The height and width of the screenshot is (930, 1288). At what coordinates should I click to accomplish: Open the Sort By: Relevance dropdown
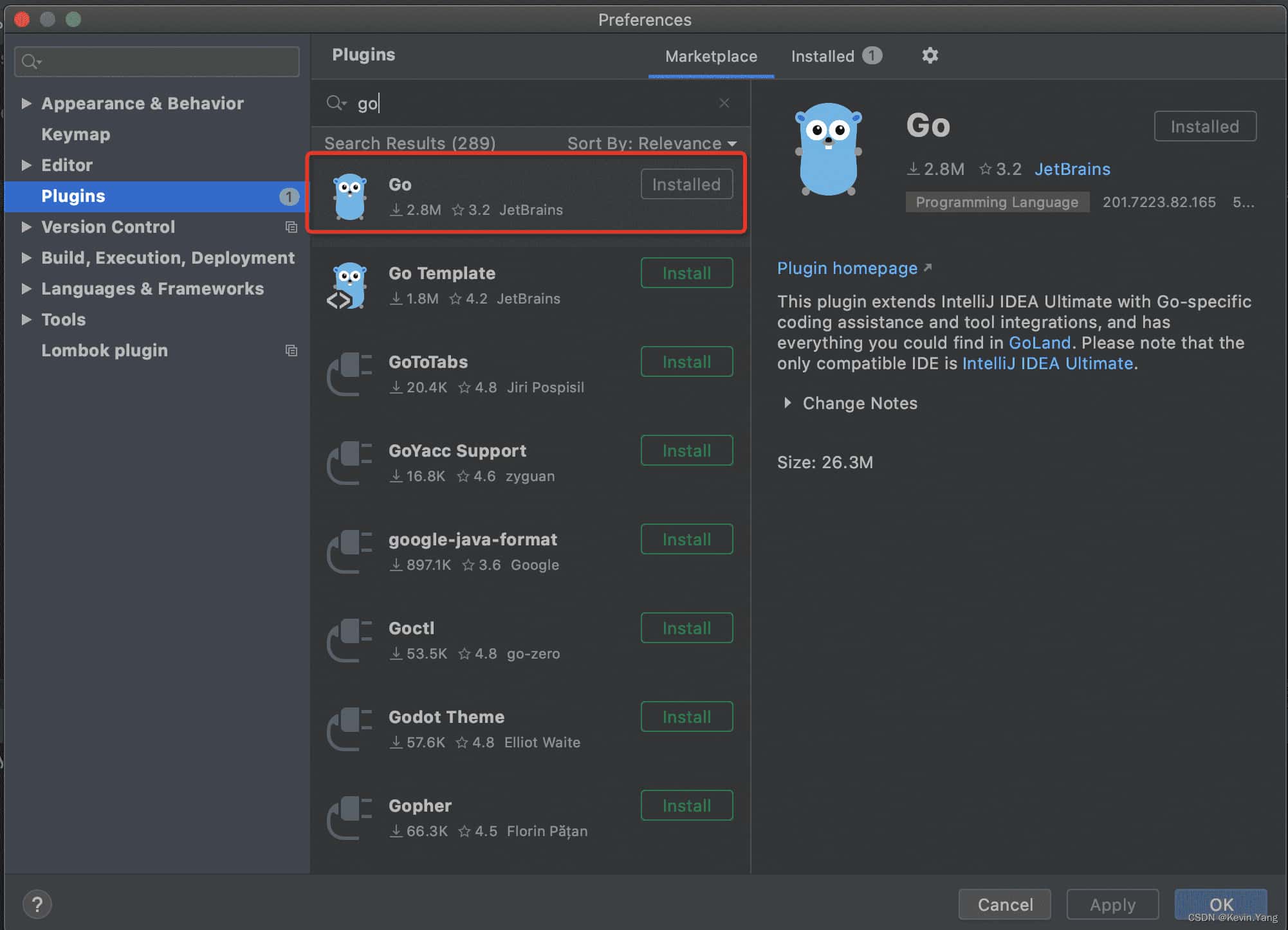(x=652, y=143)
